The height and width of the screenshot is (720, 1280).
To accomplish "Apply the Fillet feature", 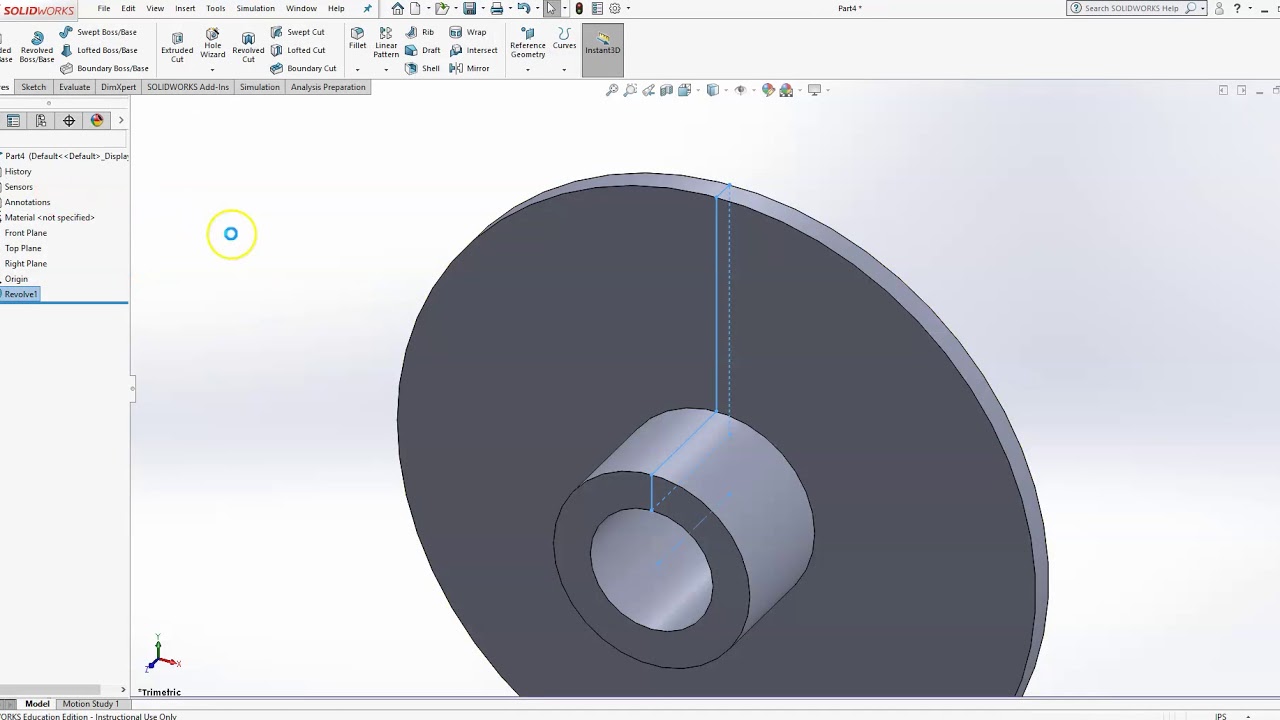I will 357,38.
